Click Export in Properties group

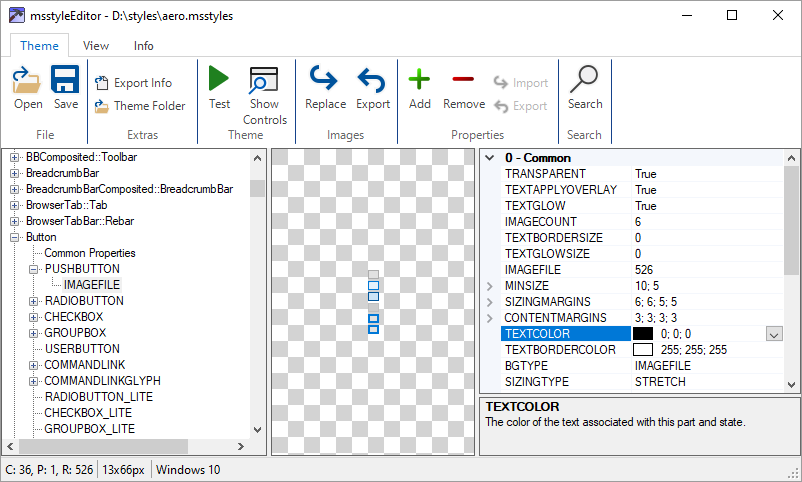point(521,106)
